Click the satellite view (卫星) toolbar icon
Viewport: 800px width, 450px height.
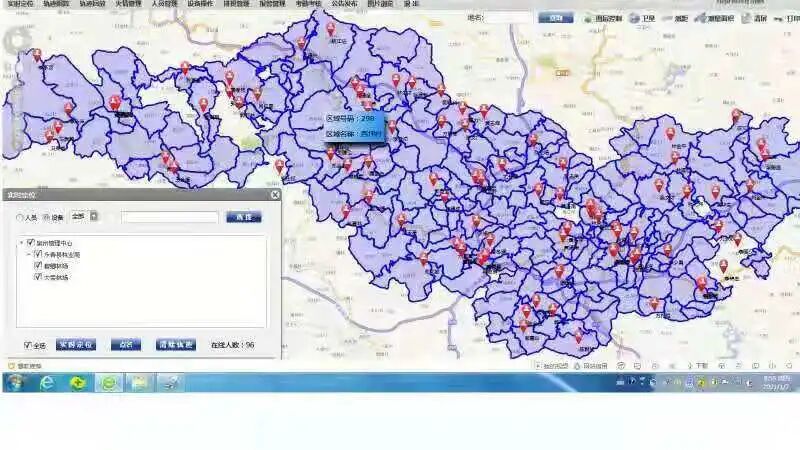642,19
